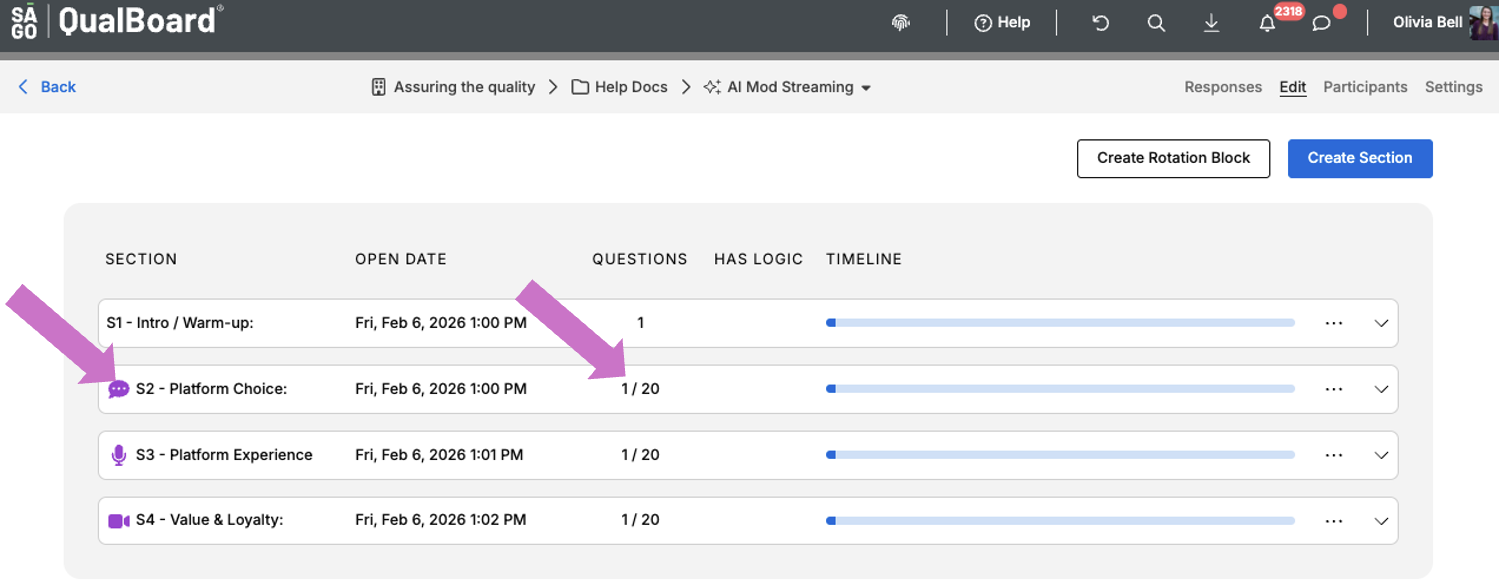Open the Responses tab
Screen dimensions: 1500x580
pos(1223,87)
